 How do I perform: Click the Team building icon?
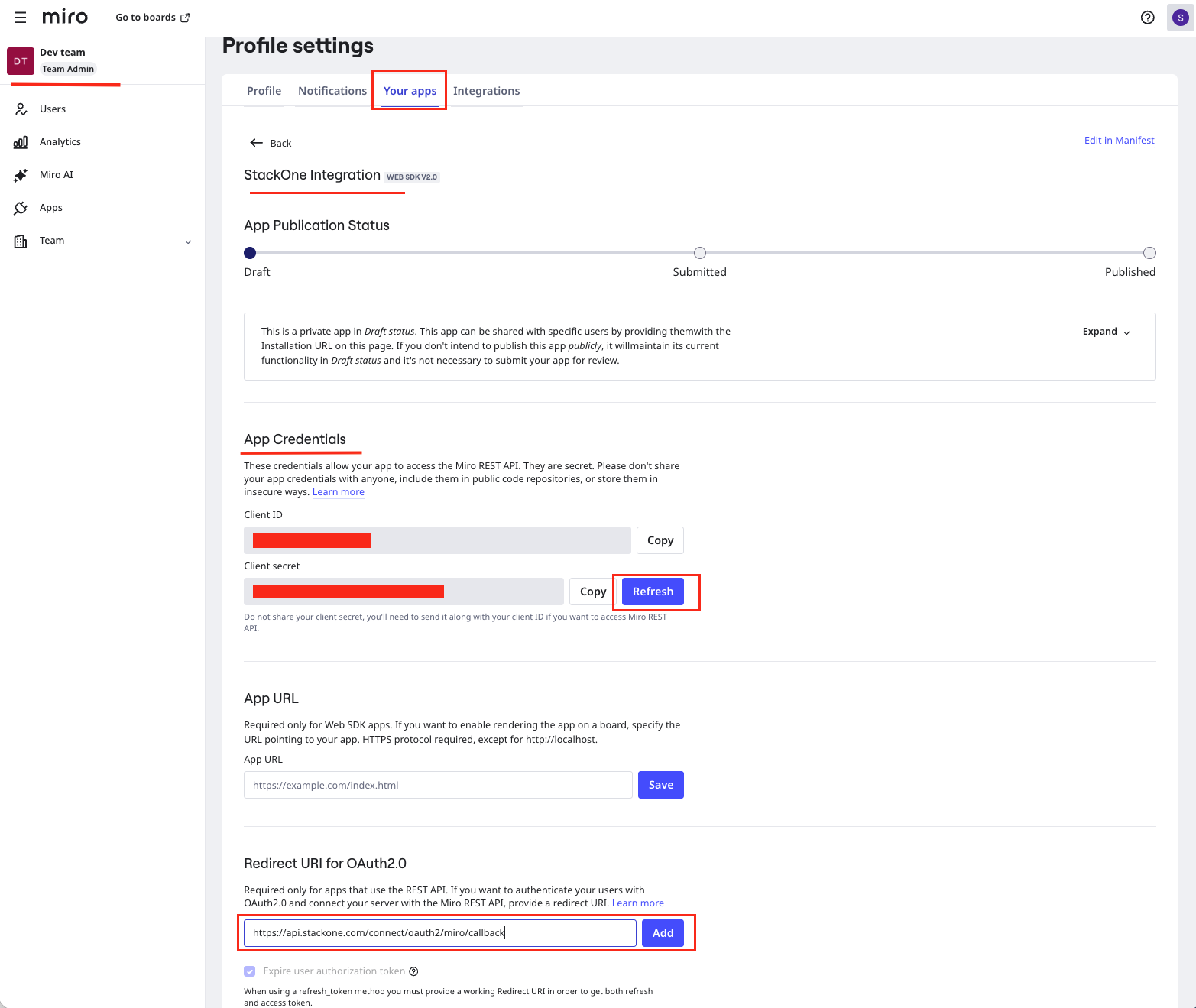click(x=21, y=241)
